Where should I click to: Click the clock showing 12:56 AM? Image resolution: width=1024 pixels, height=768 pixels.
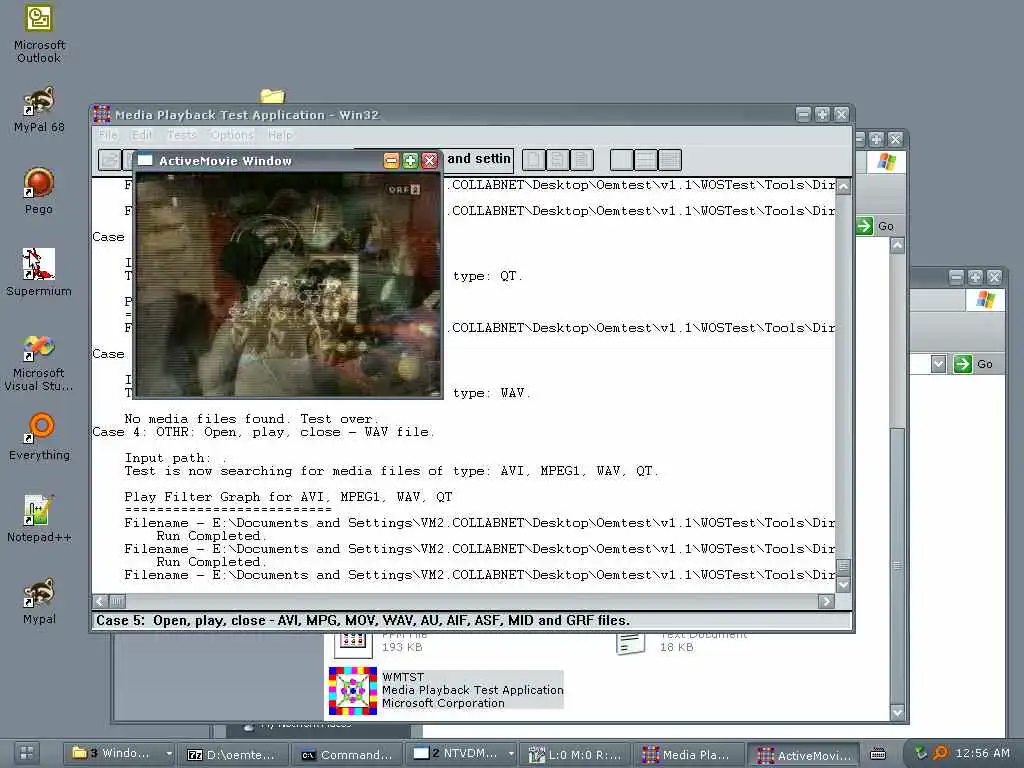(x=983, y=753)
